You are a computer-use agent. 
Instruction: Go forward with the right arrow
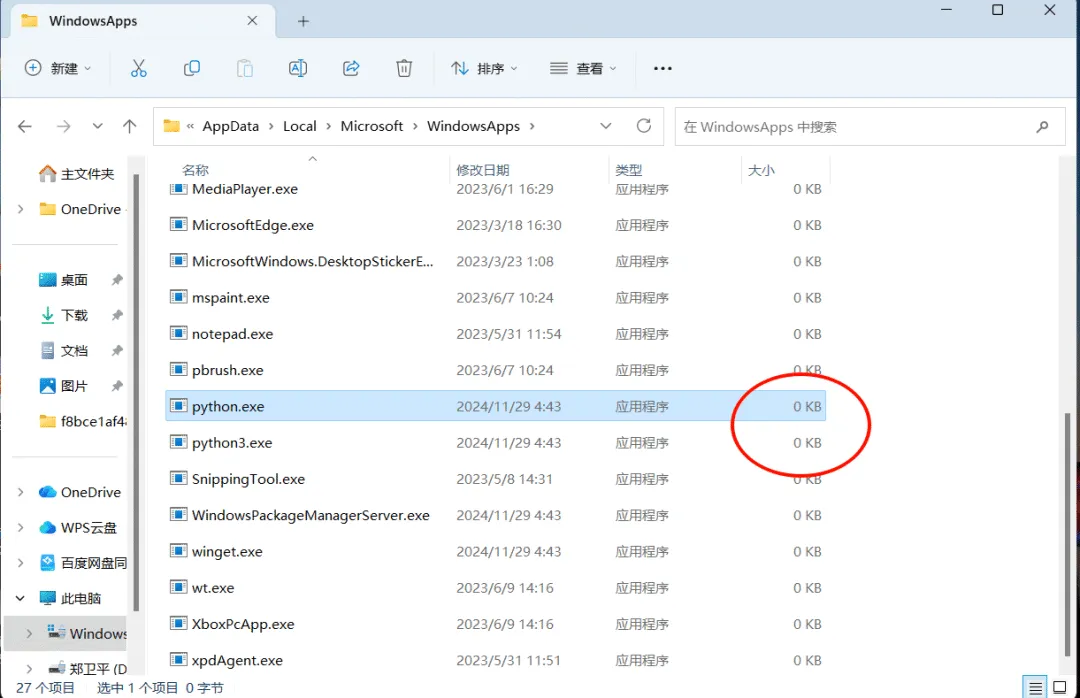click(63, 126)
